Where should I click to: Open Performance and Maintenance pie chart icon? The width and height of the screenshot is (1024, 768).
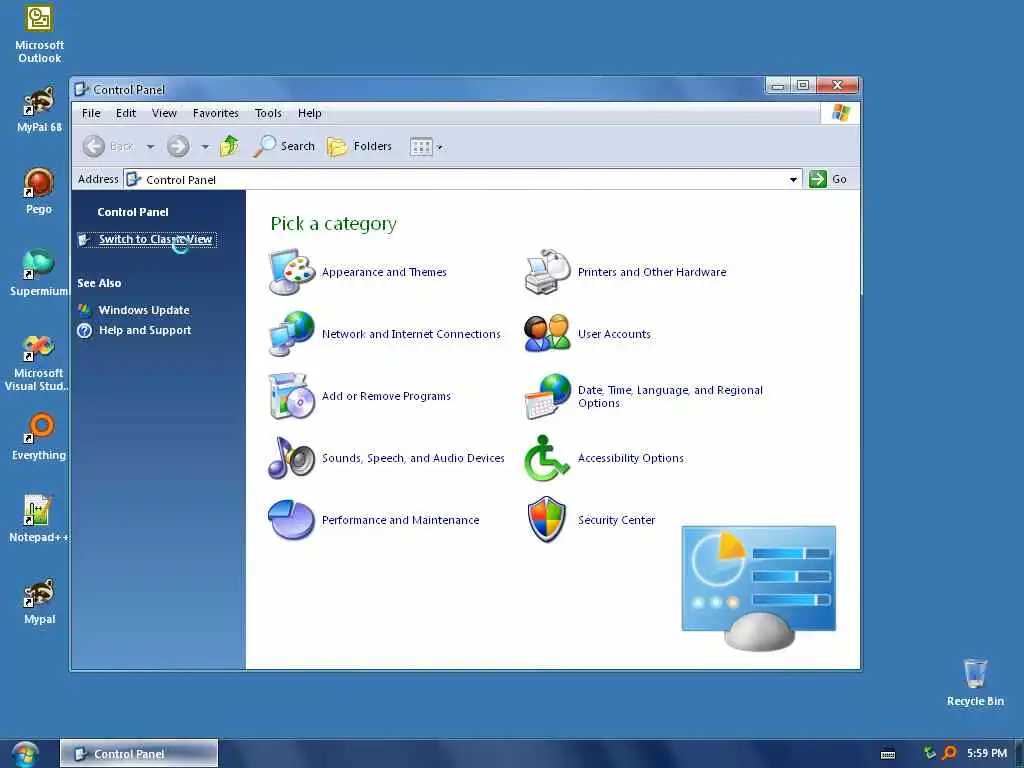coord(291,520)
